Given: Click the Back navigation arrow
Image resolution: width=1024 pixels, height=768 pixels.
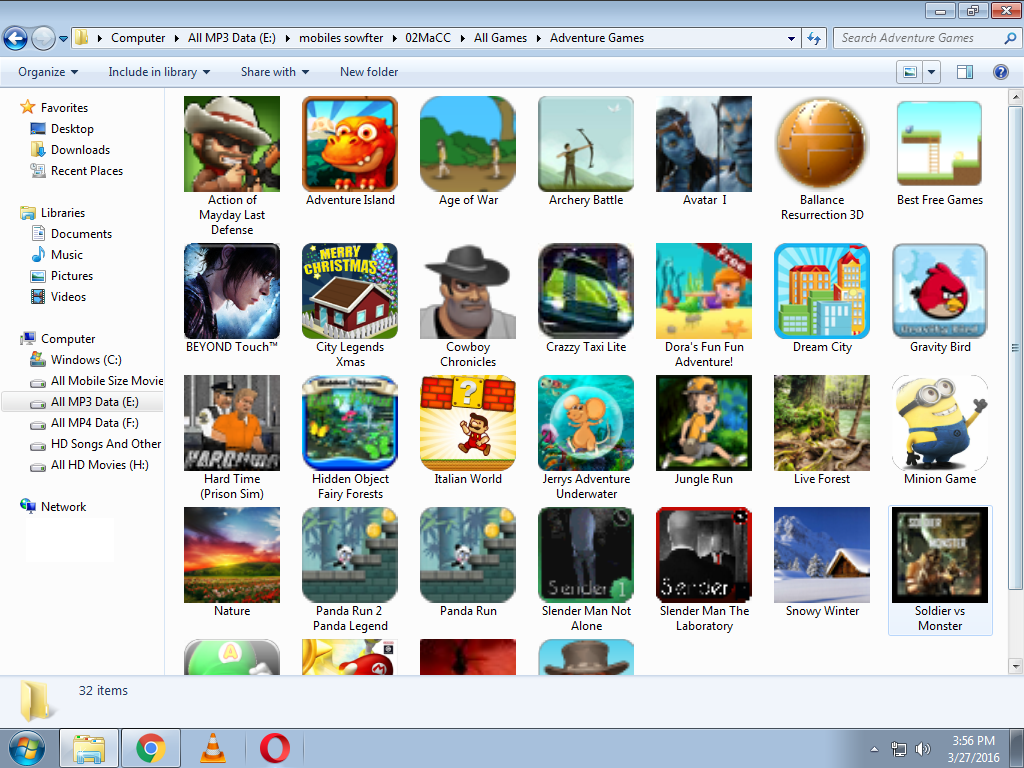Looking at the screenshot, I should [x=16, y=38].
